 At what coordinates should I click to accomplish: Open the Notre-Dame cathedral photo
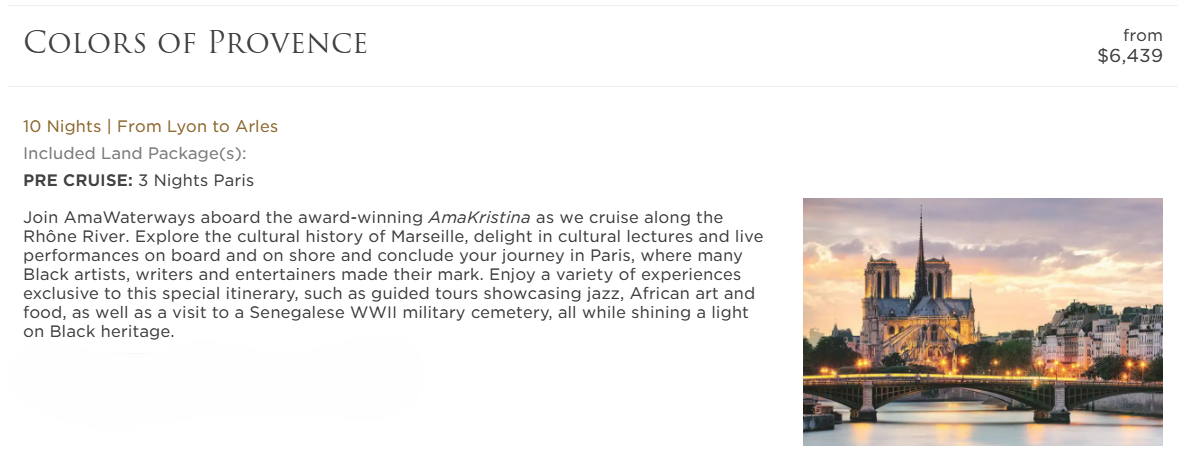(982, 321)
